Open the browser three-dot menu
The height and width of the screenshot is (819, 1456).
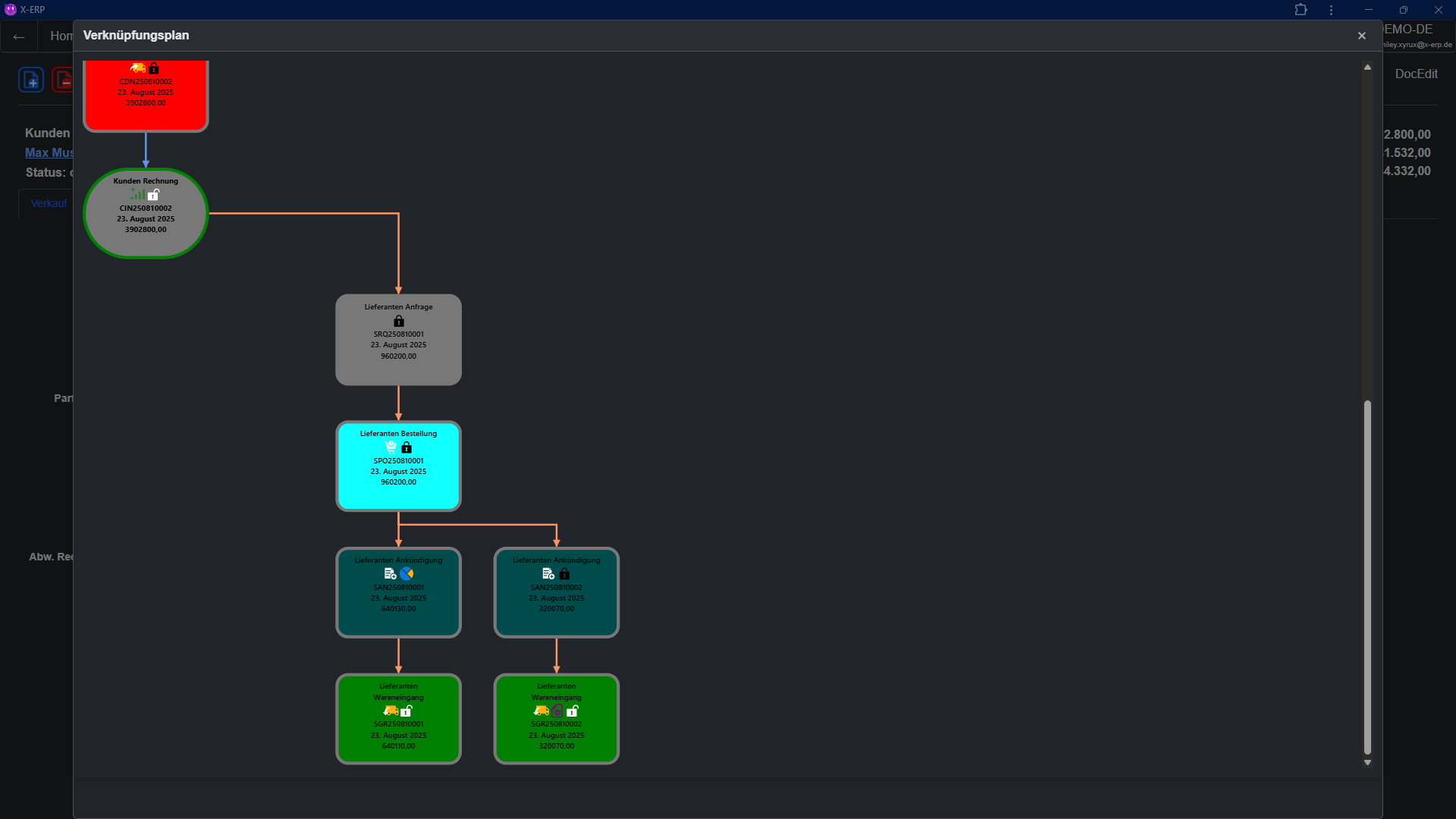pos(1331,10)
